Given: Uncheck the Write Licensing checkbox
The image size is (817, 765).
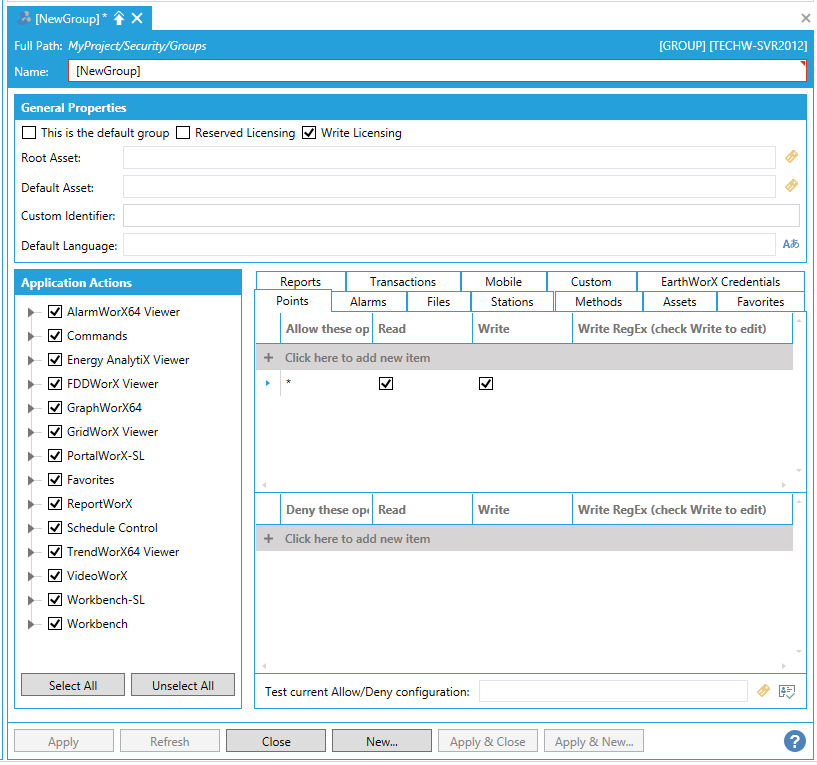Looking at the screenshot, I should [309, 133].
